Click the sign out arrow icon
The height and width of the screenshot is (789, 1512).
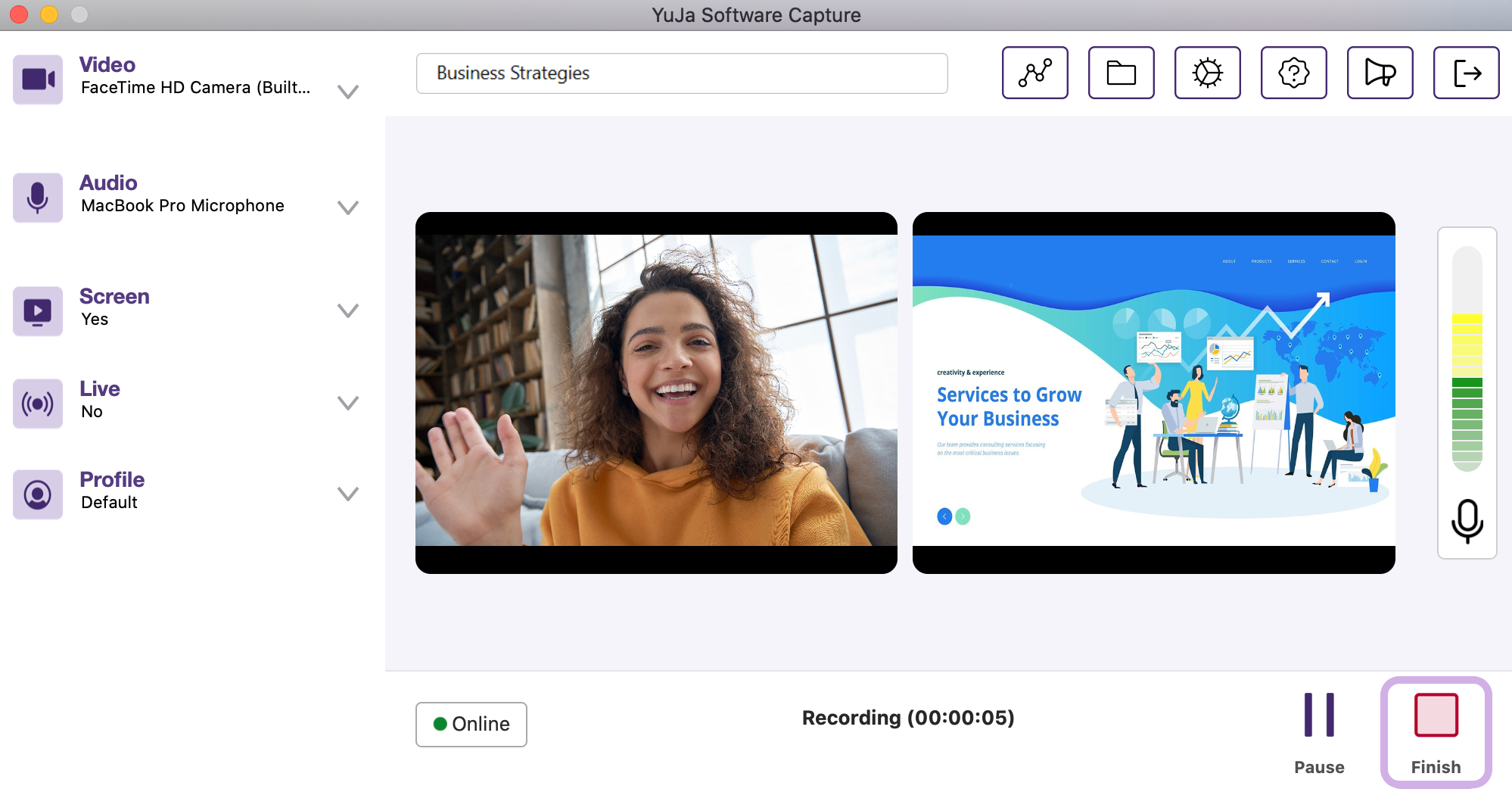1466,73
